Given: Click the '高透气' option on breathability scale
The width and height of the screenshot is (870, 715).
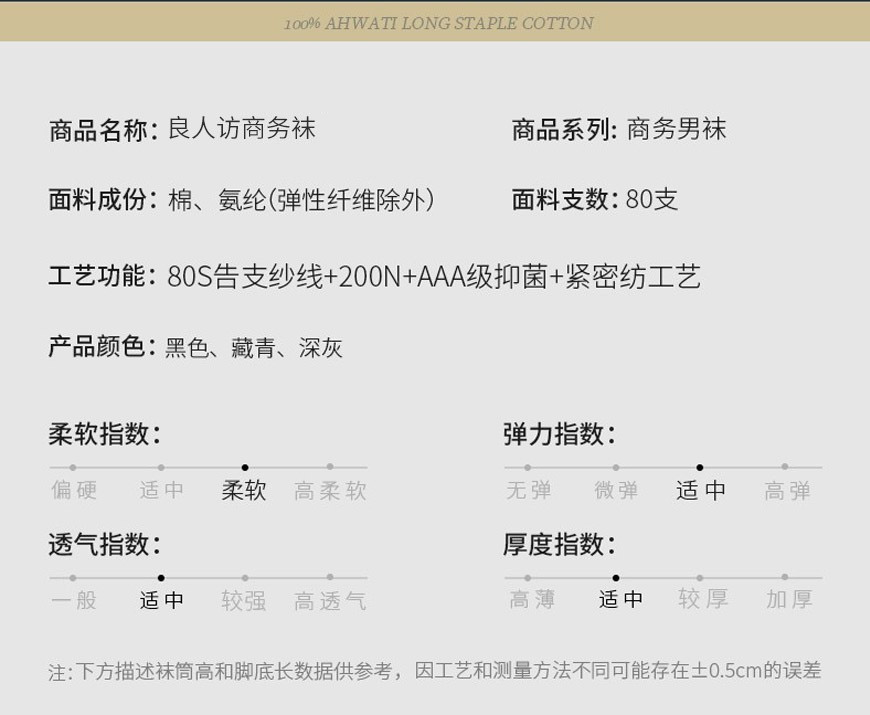Looking at the screenshot, I should tap(330, 601).
